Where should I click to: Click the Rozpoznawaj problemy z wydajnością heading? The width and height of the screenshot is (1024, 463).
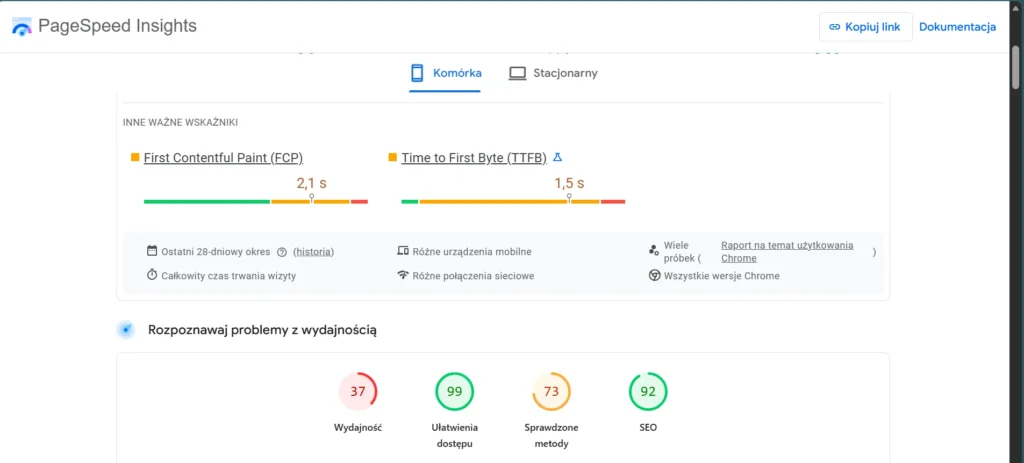pos(263,330)
